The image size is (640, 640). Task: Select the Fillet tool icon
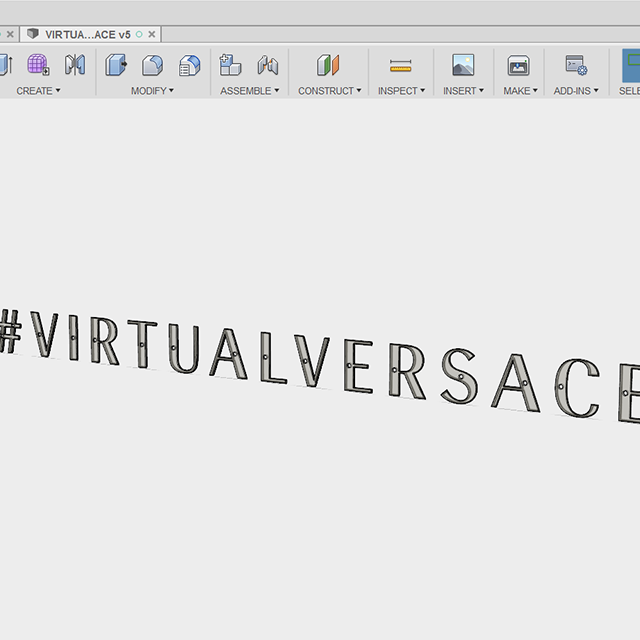point(153,65)
